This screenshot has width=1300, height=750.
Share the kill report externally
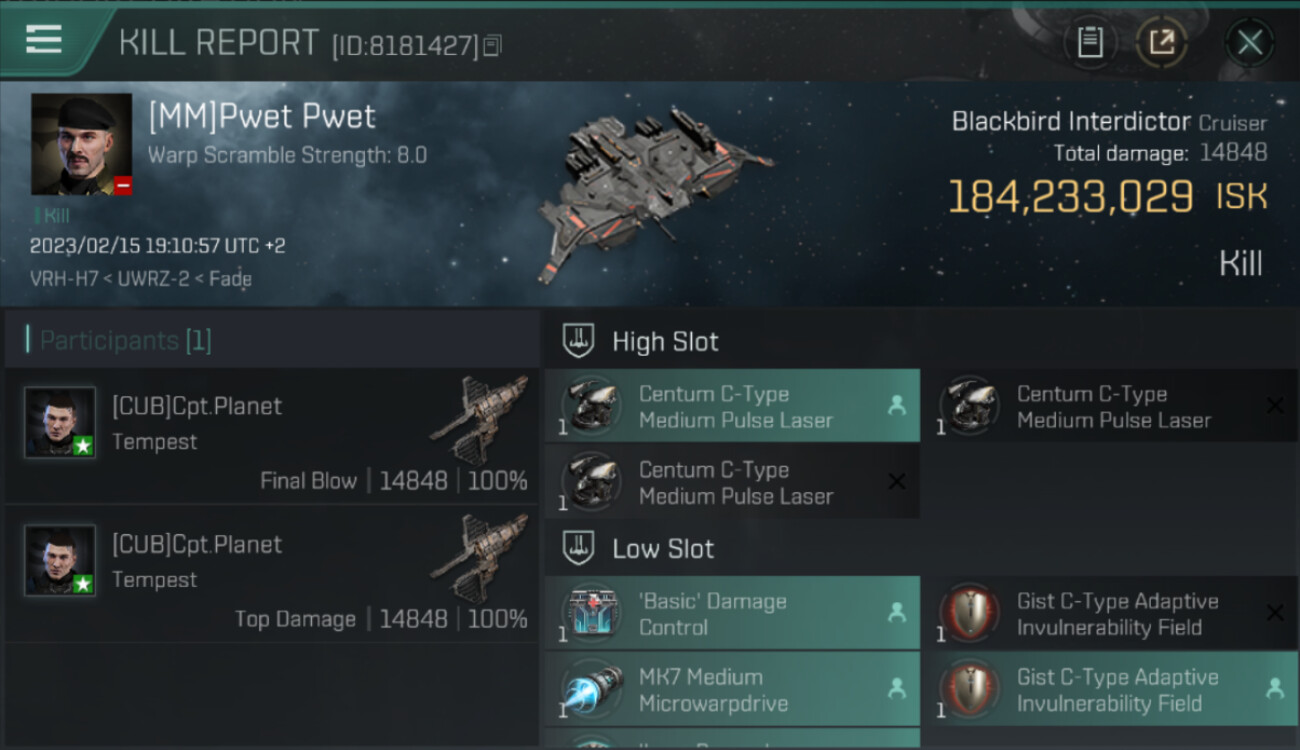[x=1161, y=42]
